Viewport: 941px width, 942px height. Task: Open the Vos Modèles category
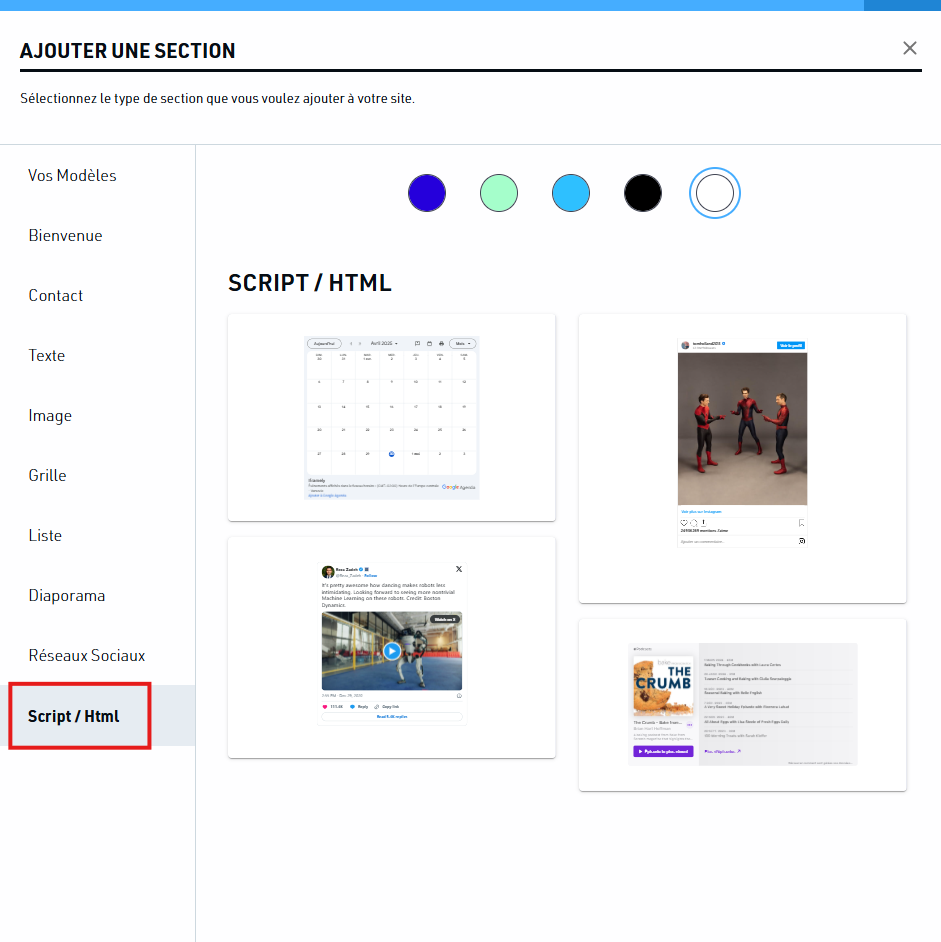(72, 175)
